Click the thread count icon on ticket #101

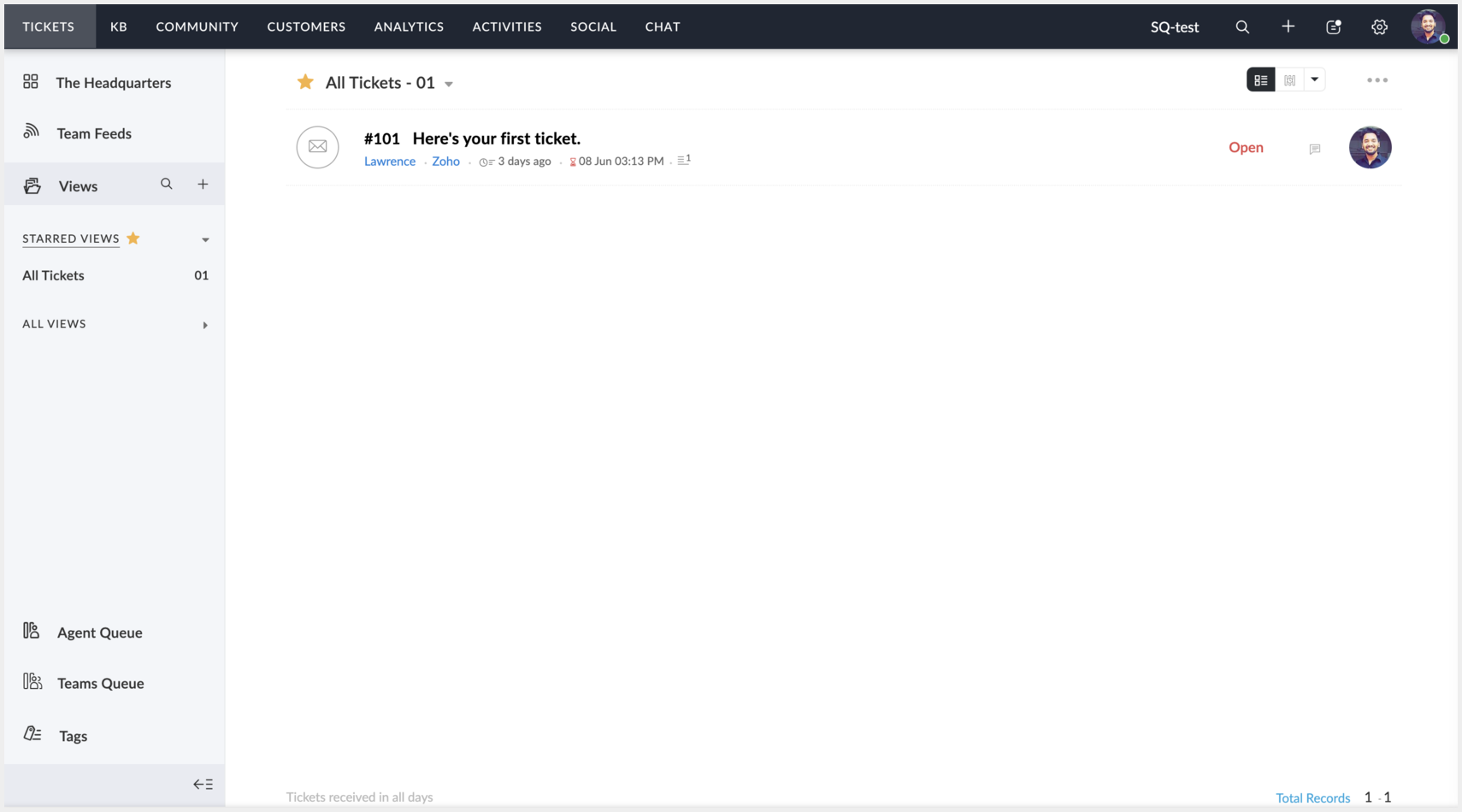coord(684,160)
